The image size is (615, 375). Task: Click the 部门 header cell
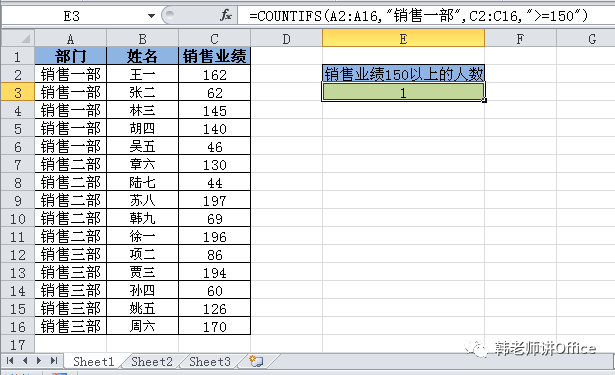point(71,56)
